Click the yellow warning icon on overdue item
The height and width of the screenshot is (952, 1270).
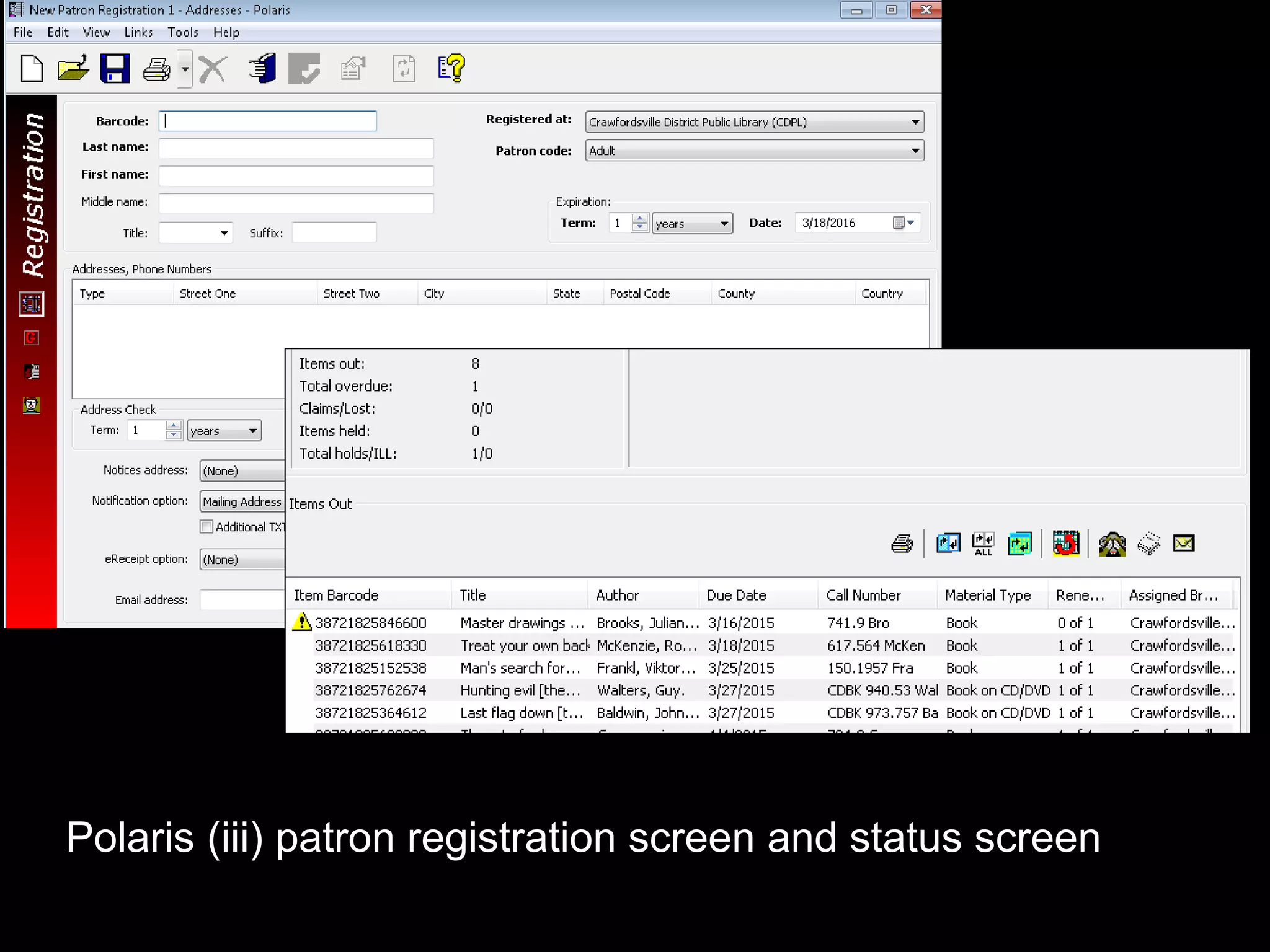(x=301, y=622)
